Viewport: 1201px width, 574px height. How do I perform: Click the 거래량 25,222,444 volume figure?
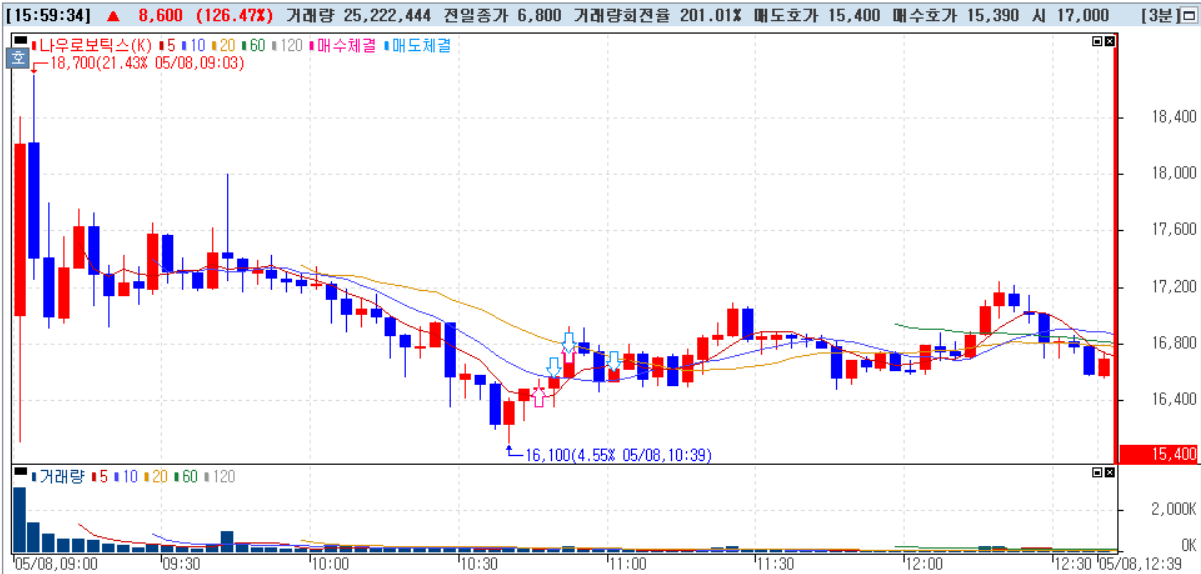(358, 16)
